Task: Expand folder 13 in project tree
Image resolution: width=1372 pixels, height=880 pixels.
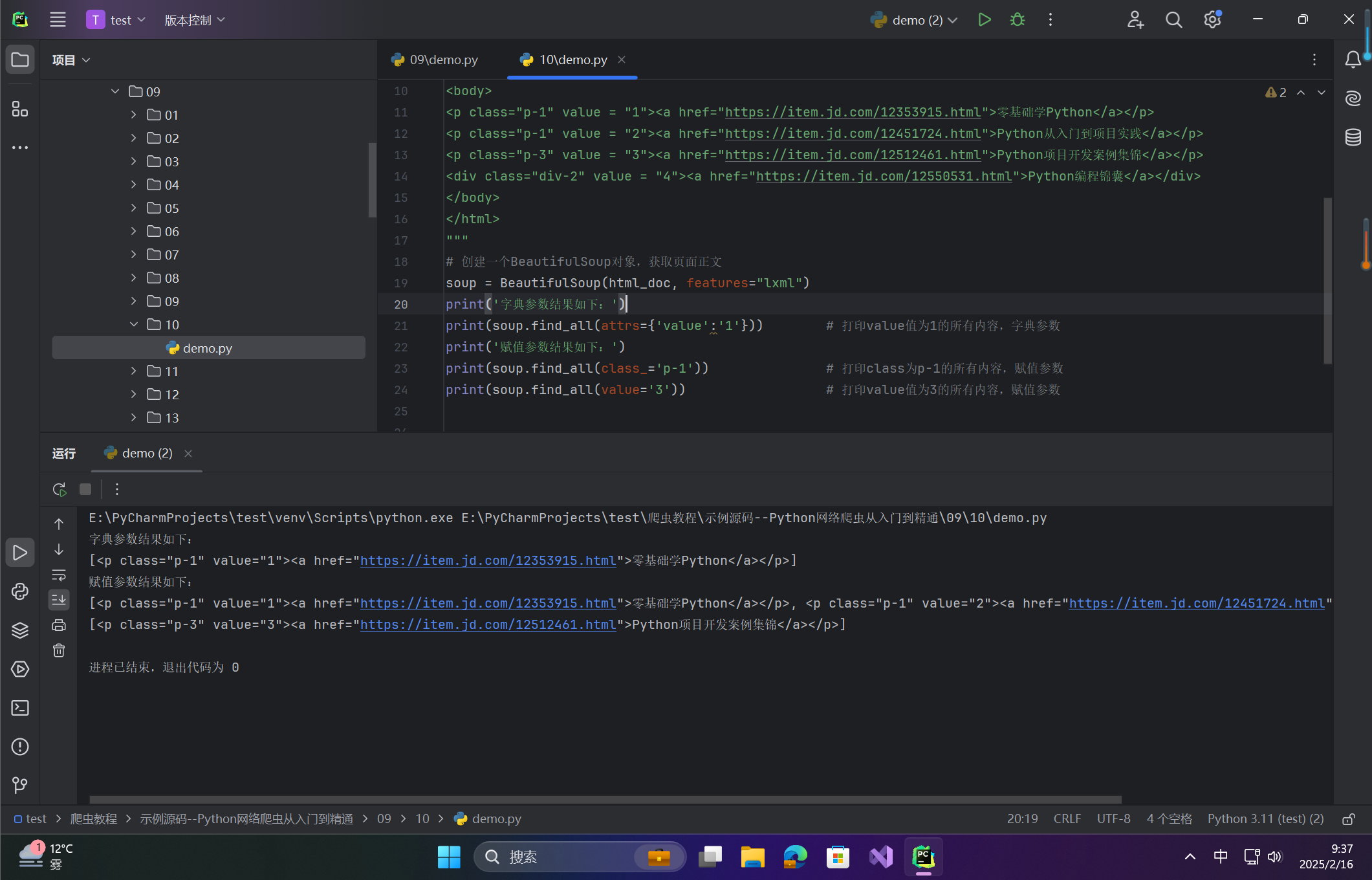Action: [x=133, y=417]
